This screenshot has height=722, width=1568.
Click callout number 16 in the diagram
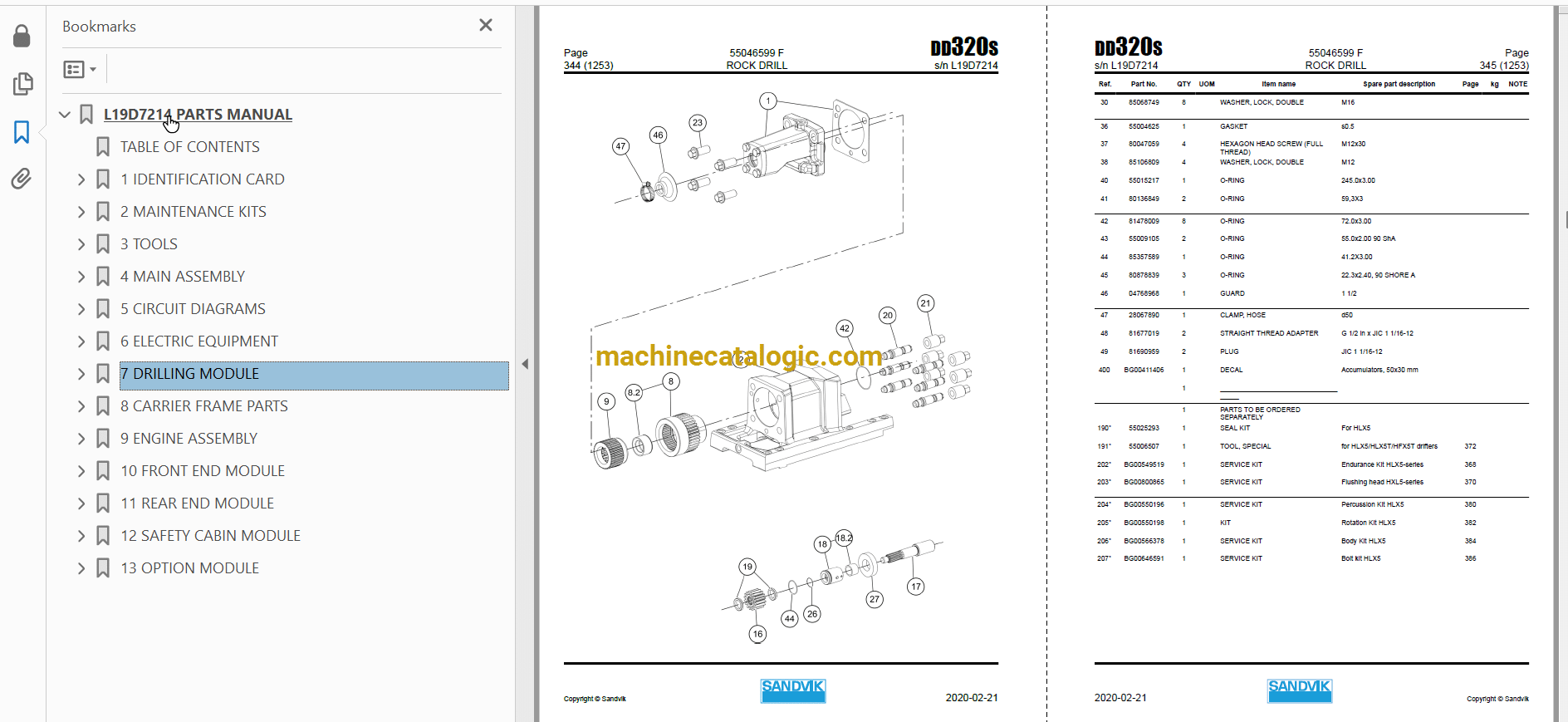[x=757, y=634]
